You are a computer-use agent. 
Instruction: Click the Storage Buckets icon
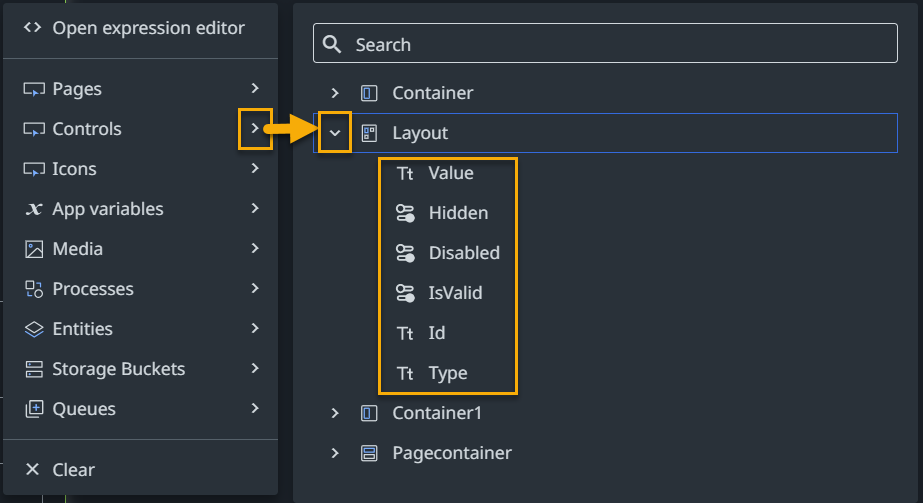pos(34,369)
